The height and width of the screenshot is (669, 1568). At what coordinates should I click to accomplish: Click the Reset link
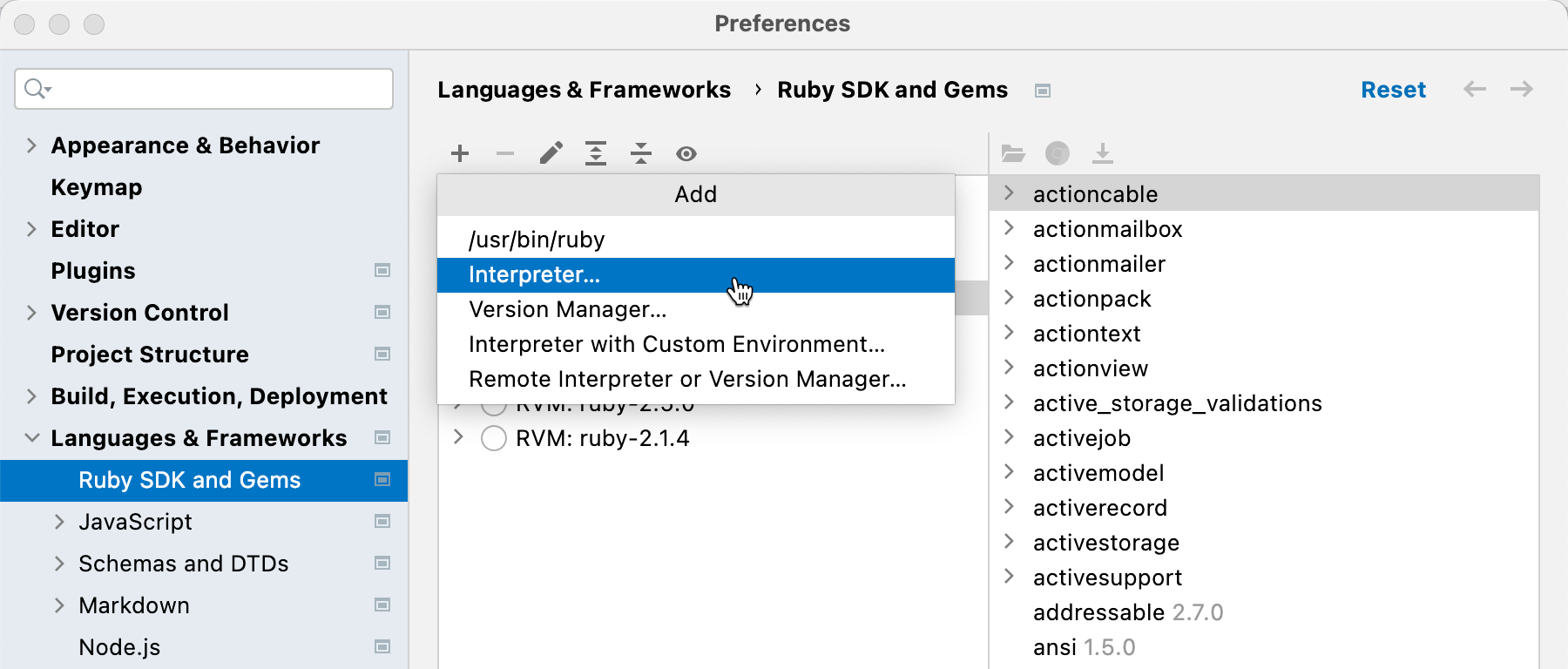[x=1393, y=90]
